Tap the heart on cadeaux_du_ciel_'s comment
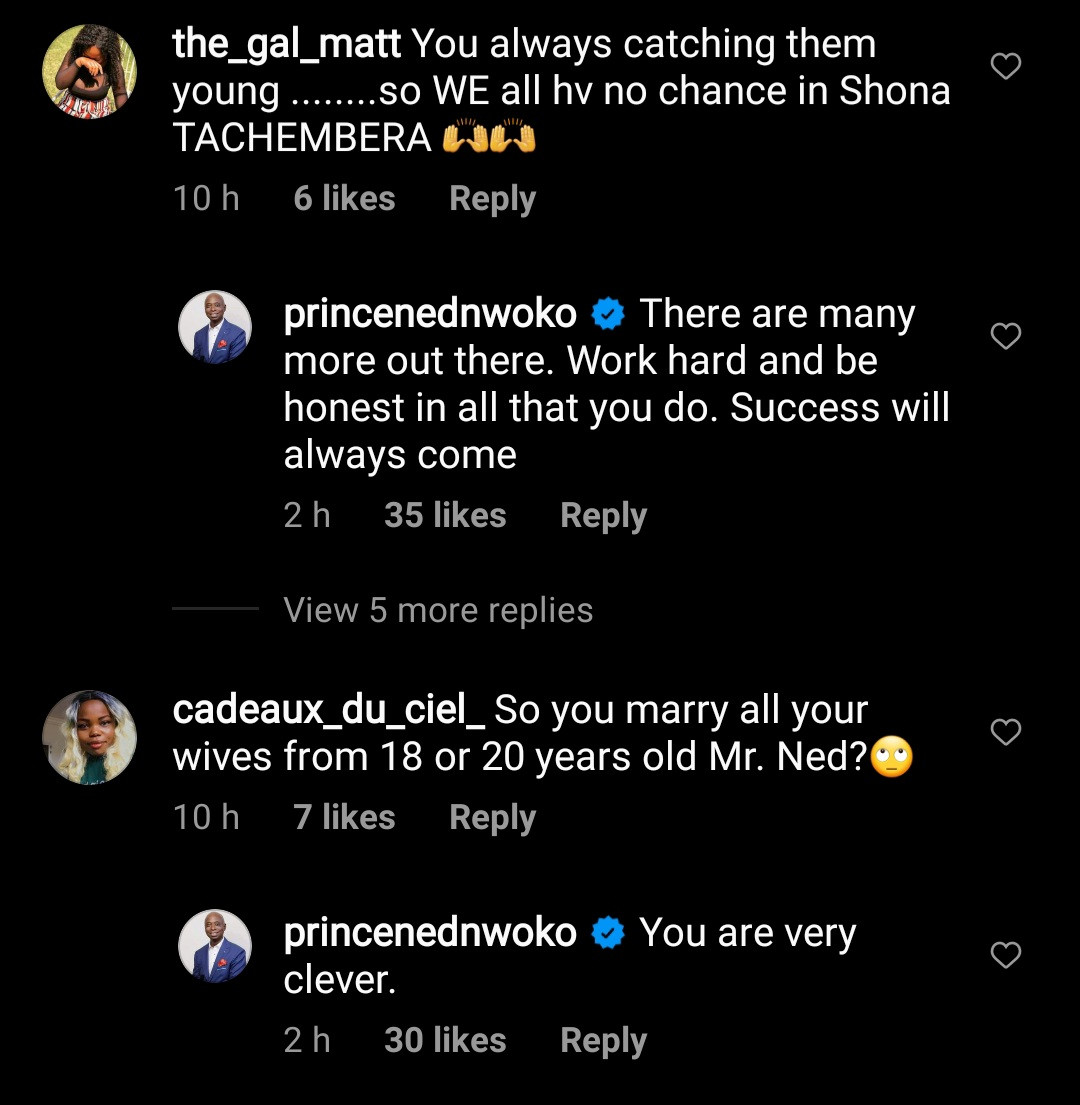 pyautogui.click(x=1005, y=733)
